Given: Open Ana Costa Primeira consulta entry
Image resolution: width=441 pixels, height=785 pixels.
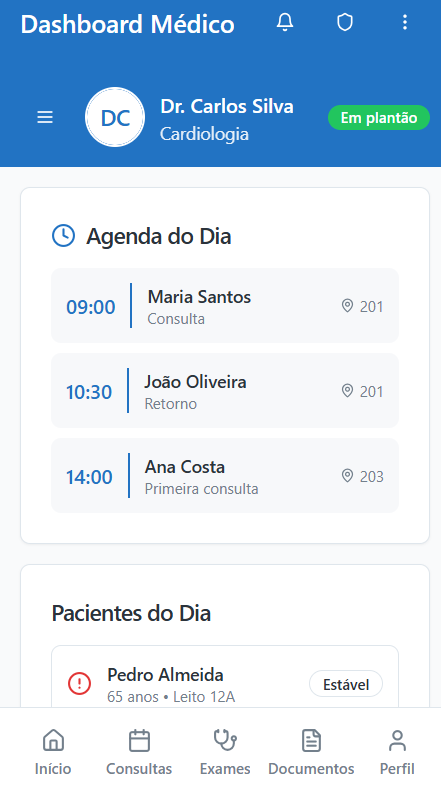Looking at the screenshot, I should coord(225,476).
